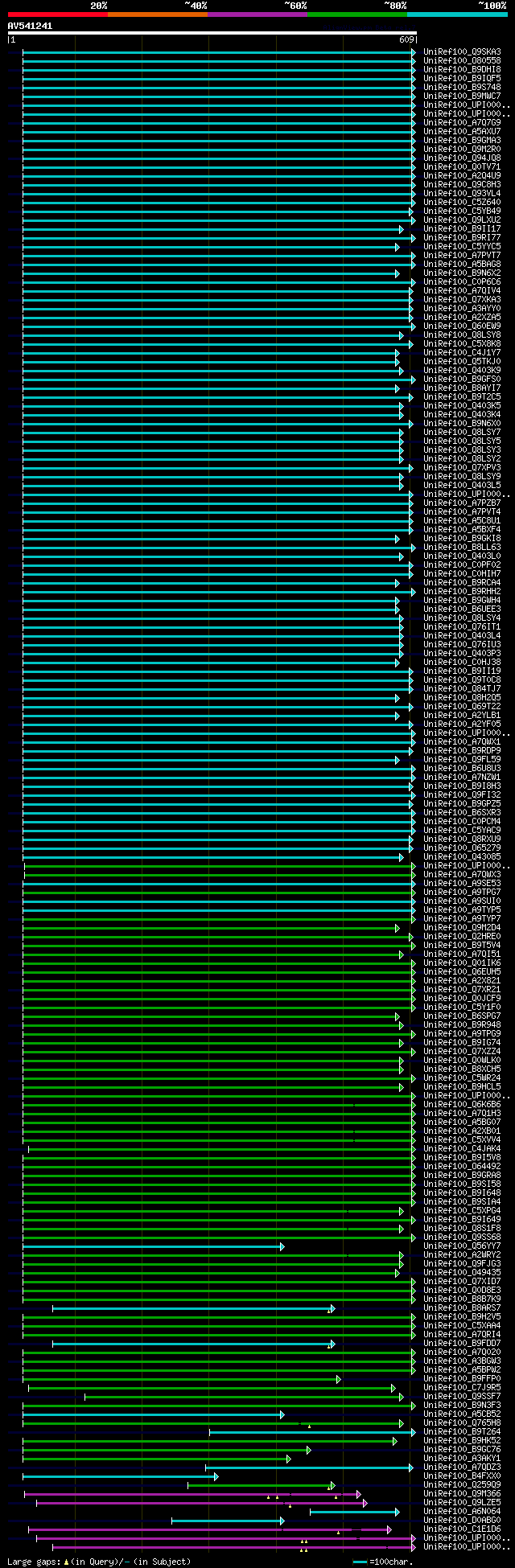Select the UniRef100_C5Z640 label
The image size is (515, 1568).
(x=462, y=202)
